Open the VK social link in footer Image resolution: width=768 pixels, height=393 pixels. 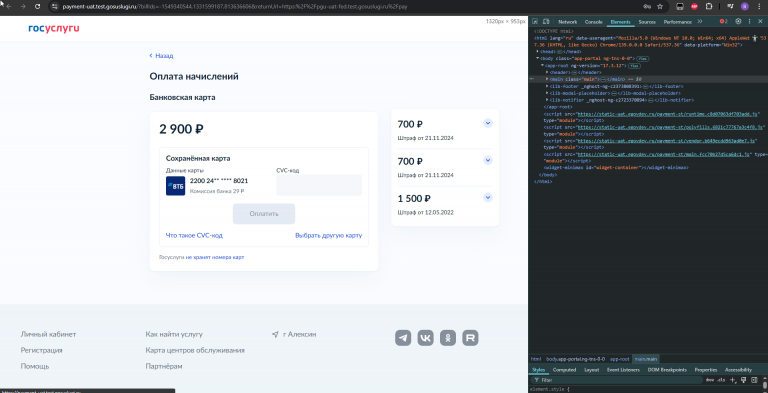click(426, 338)
